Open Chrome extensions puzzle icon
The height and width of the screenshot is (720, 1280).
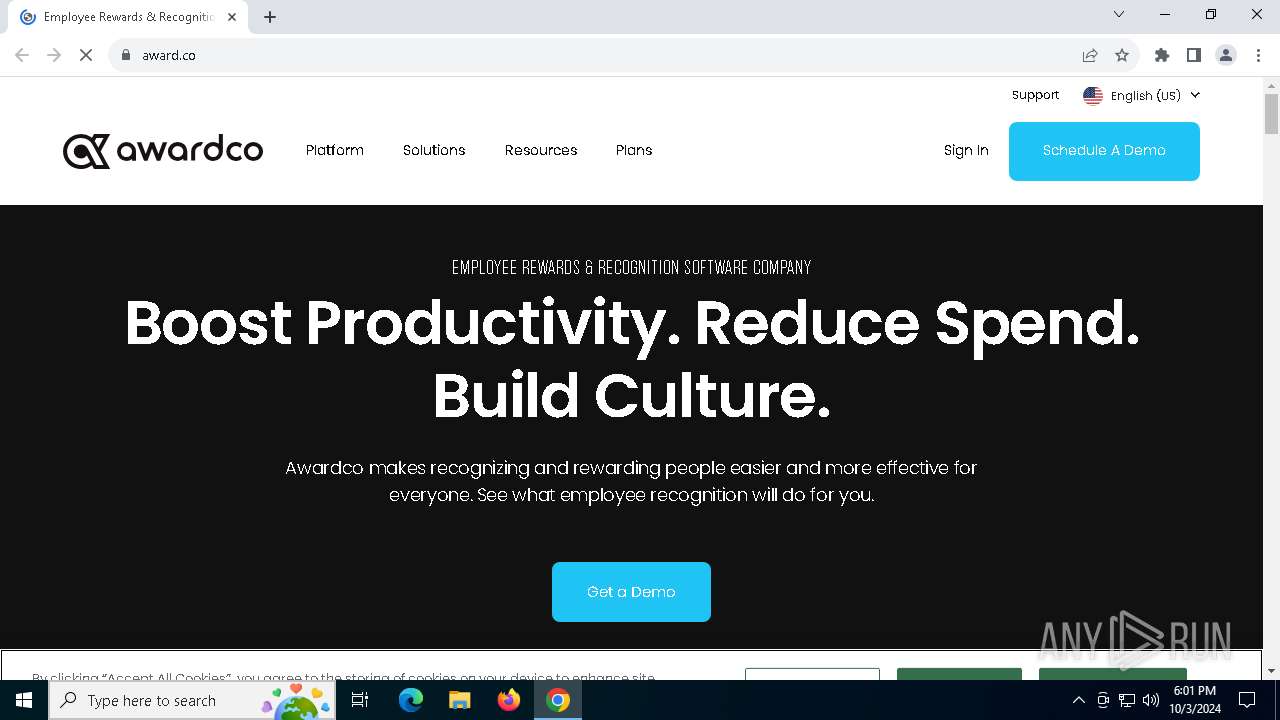coord(1162,55)
